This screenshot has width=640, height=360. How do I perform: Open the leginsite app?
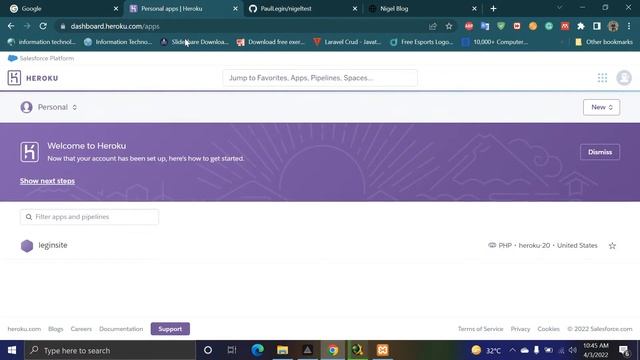53,245
